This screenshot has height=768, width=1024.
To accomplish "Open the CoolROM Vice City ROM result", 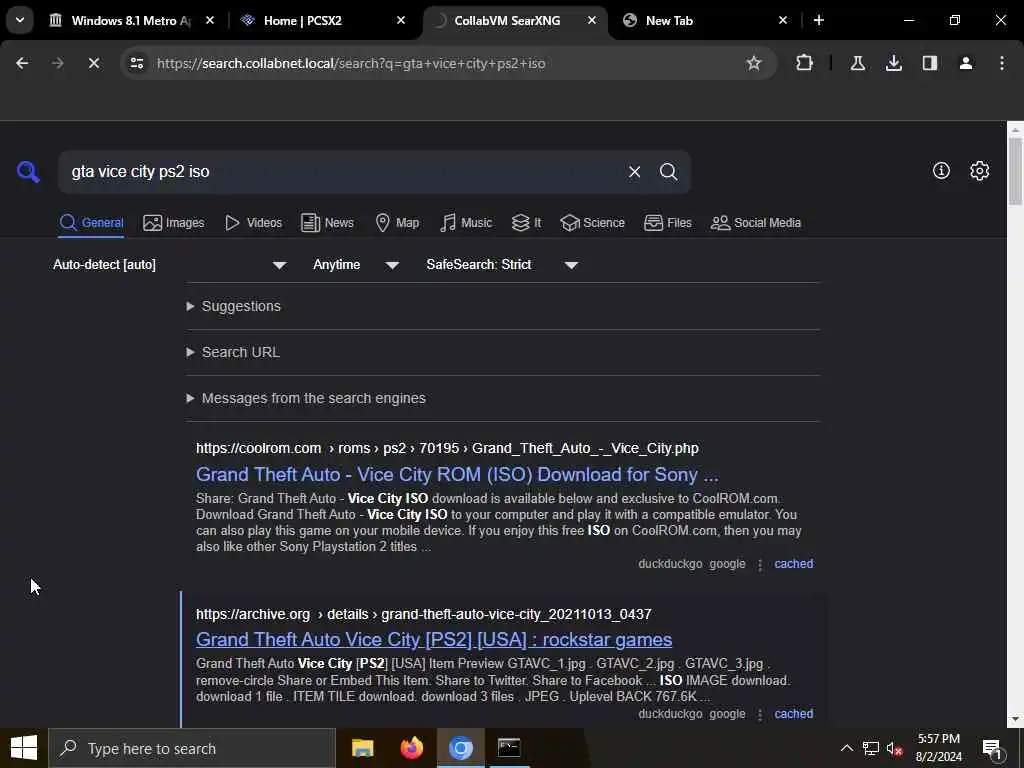I will [457, 474].
